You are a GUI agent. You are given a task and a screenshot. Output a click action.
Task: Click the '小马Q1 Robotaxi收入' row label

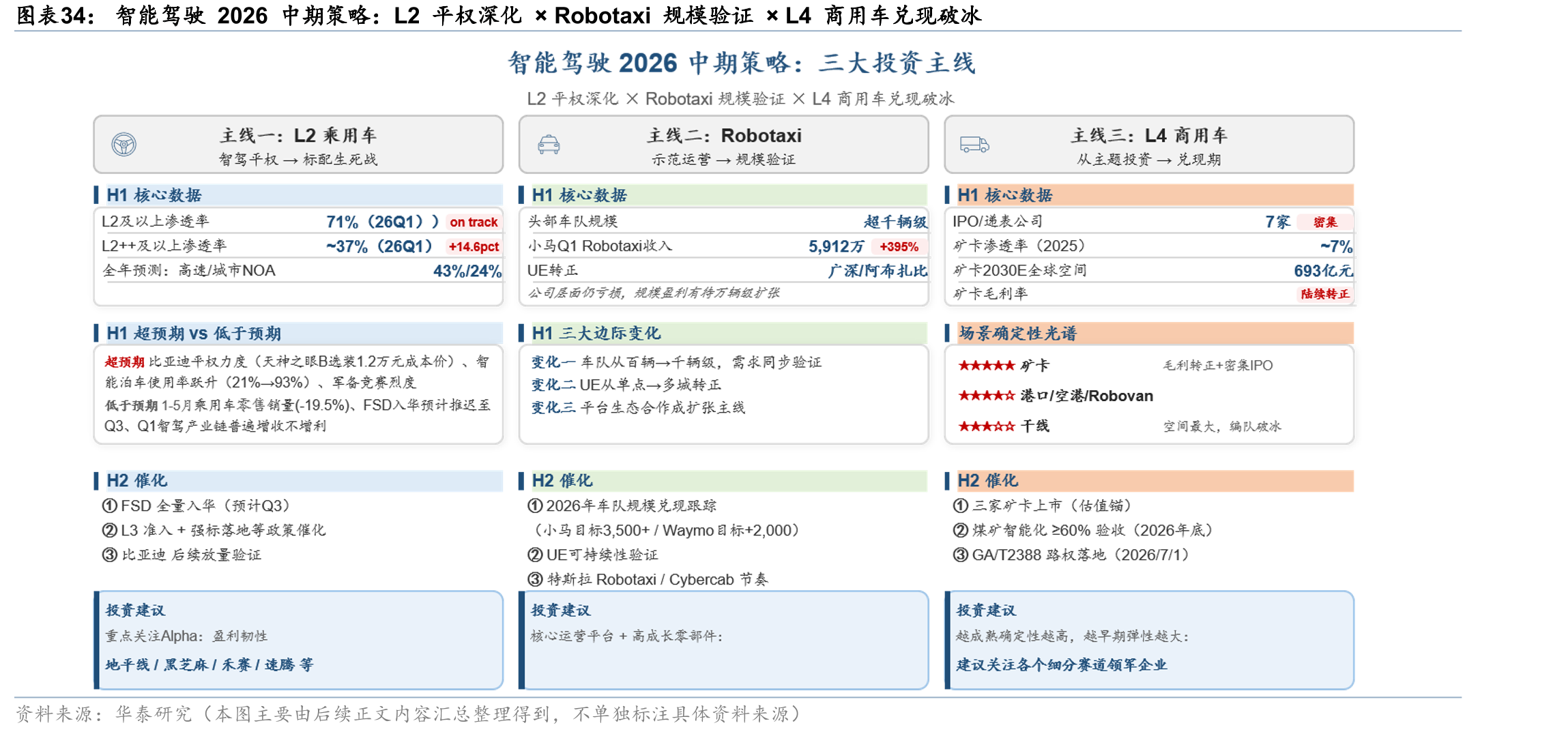[600, 246]
